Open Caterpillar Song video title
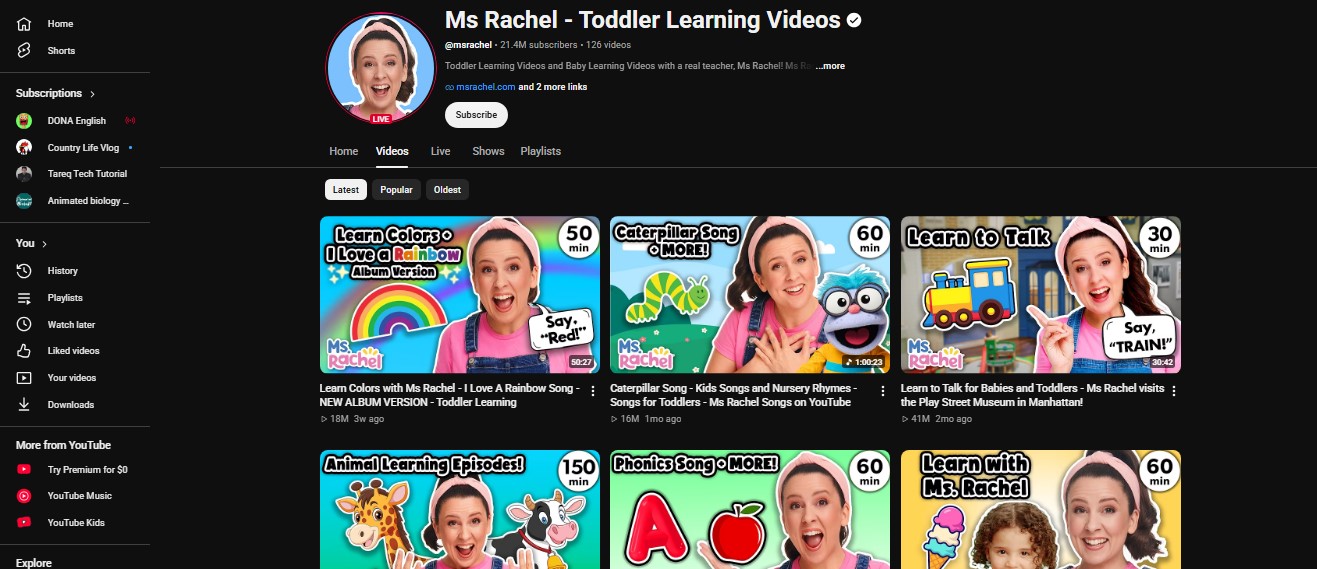Viewport: 1317px width, 569px height. point(732,395)
